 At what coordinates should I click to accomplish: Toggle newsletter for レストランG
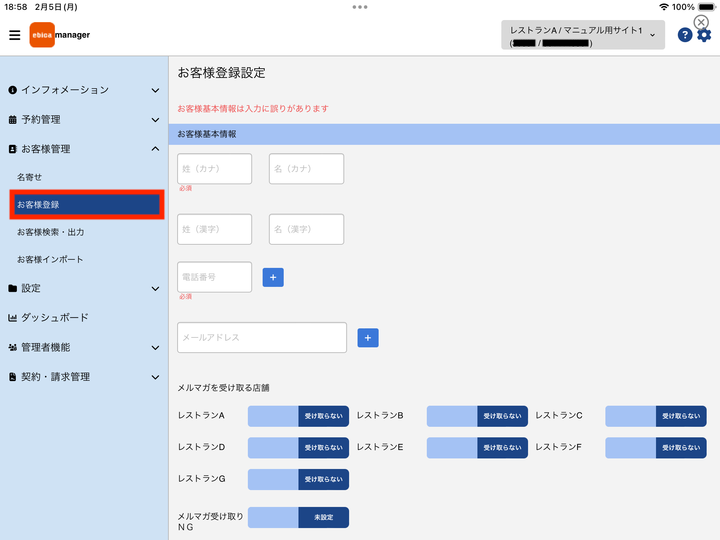298,479
